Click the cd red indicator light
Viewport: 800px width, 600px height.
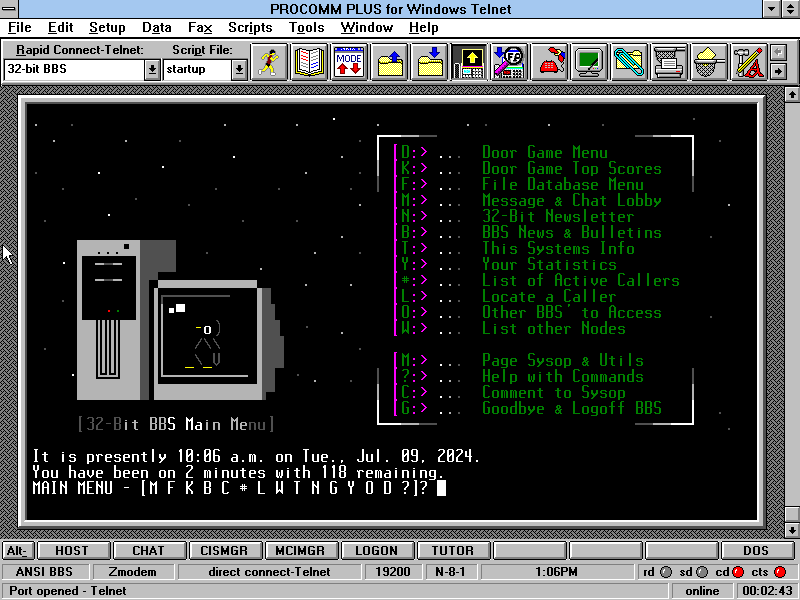pyautogui.click(x=738, y=572)
